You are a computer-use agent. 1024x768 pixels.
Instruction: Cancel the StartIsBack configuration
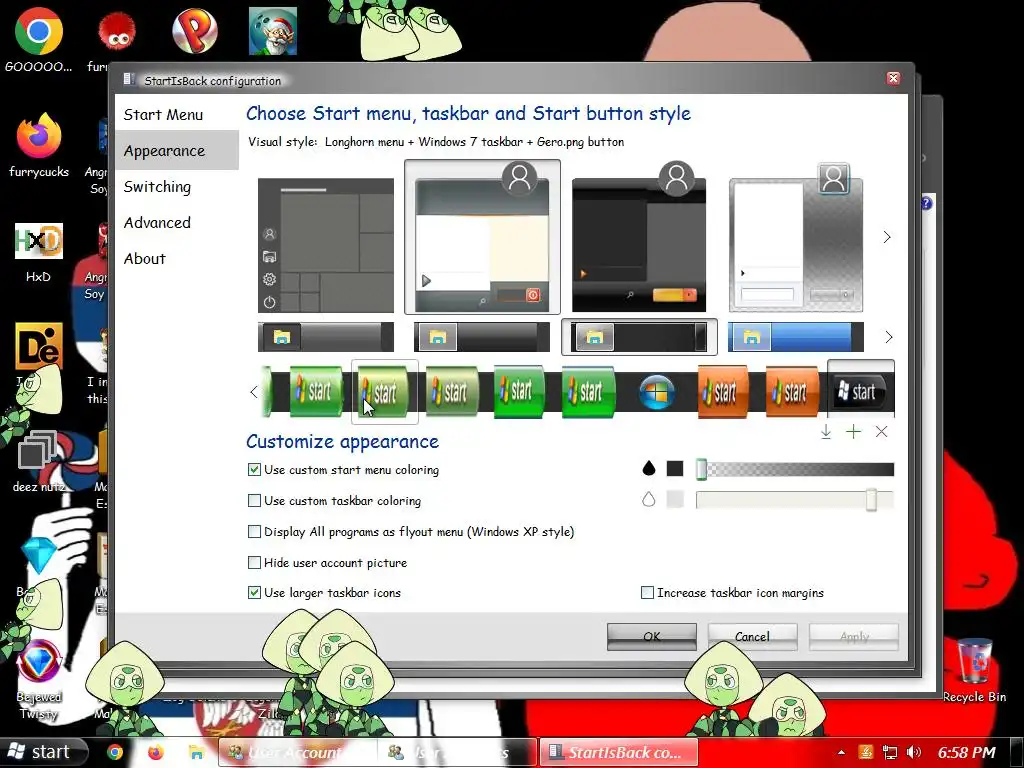point(752,637)
